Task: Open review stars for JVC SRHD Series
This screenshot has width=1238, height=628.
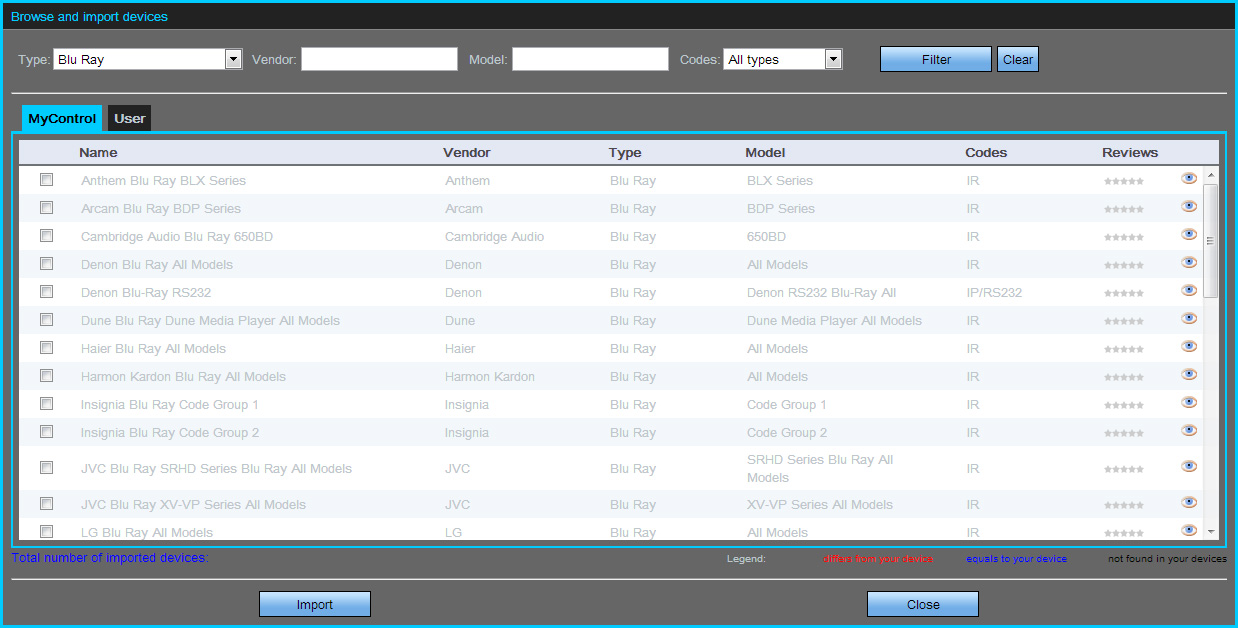Action: click(x=1123, y=470)
